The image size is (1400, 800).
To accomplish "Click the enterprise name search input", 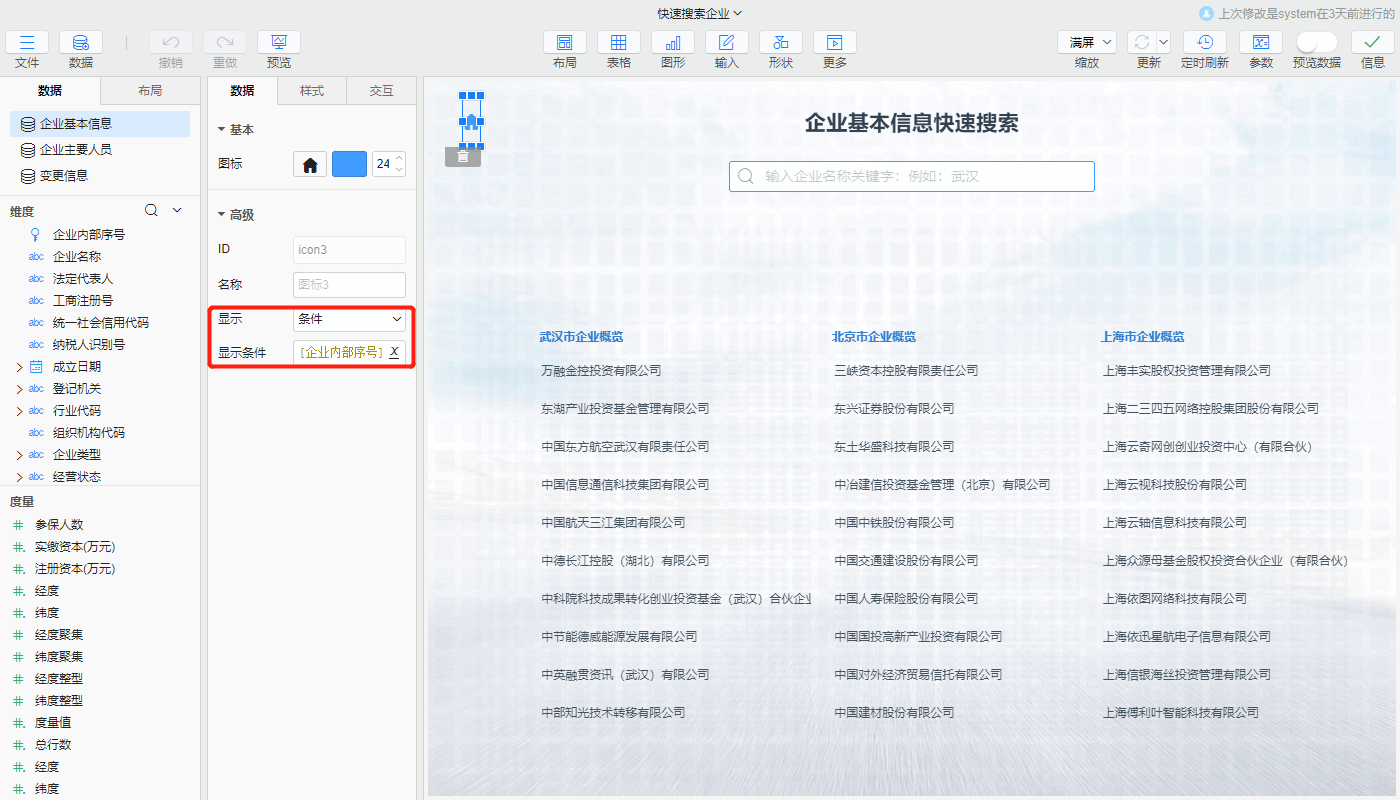I will 912,176.
